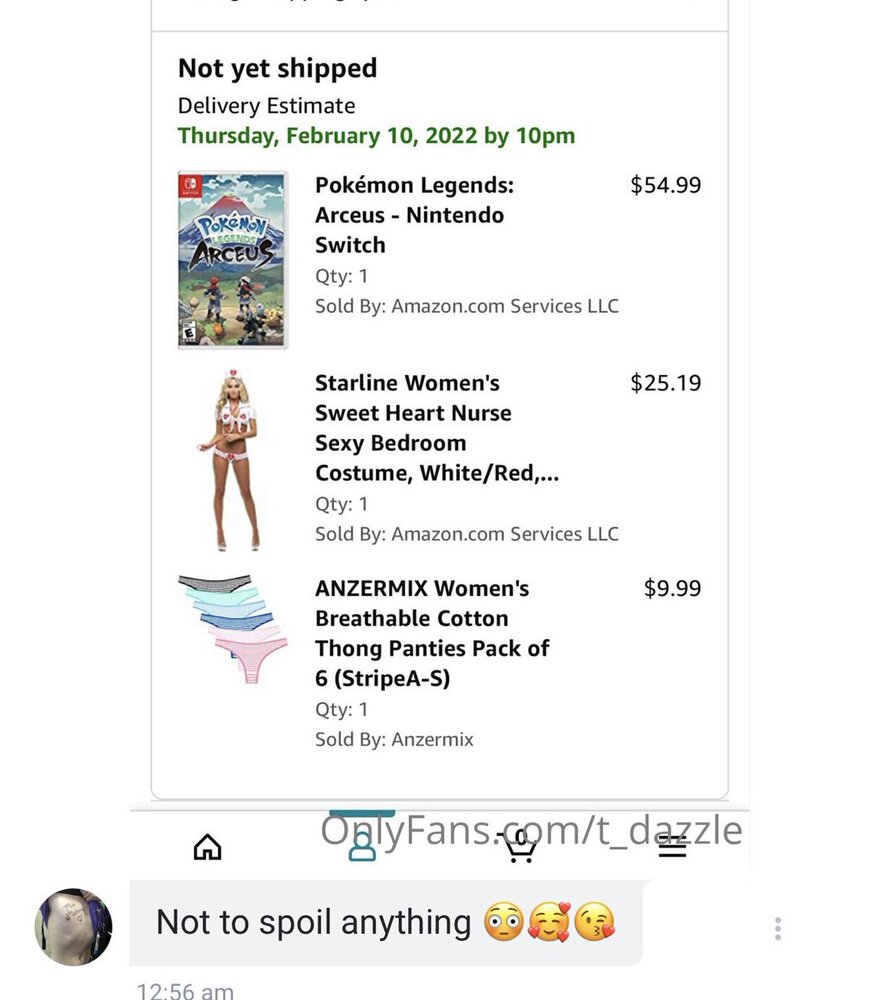Open the sender's profile avatar

73,927
